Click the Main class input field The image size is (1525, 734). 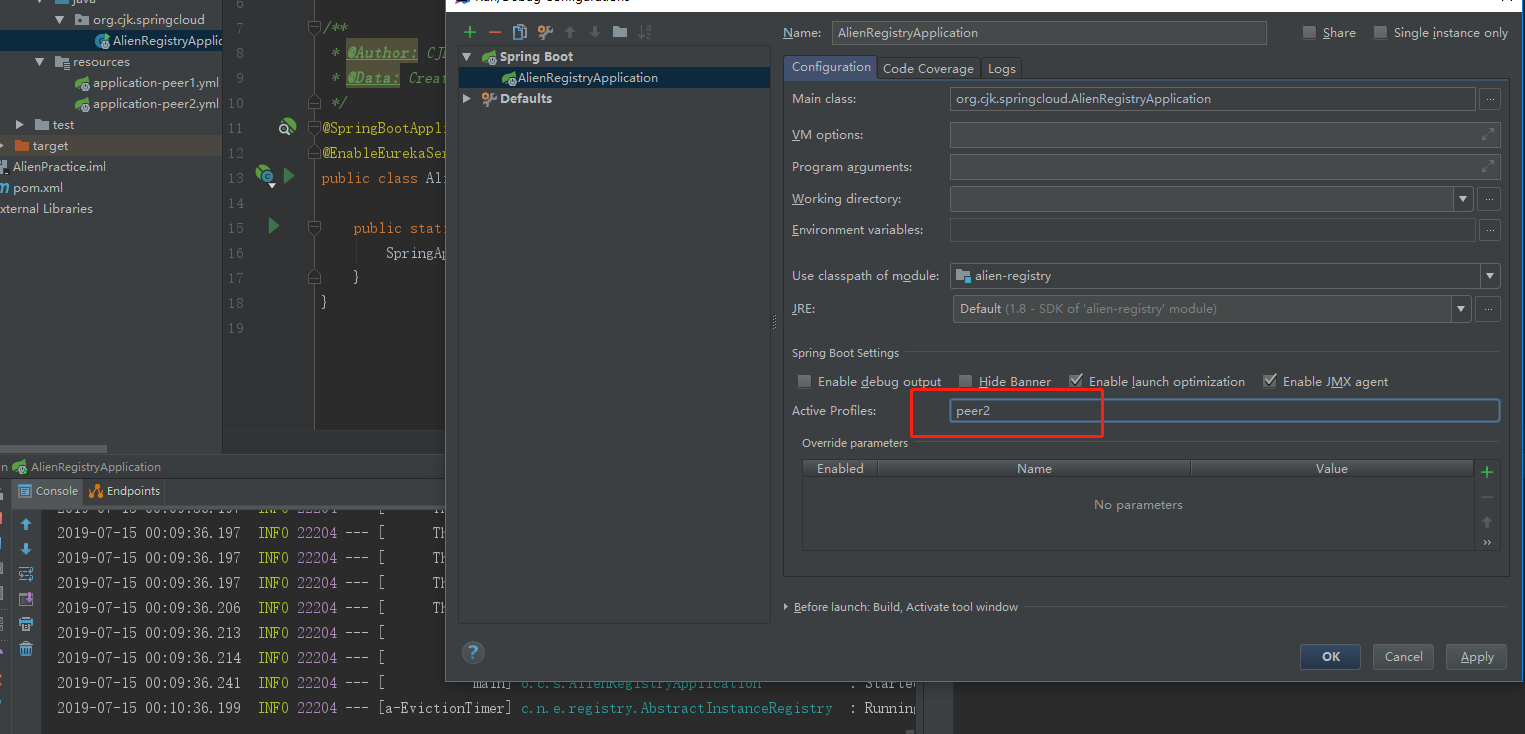(1212, 99)
